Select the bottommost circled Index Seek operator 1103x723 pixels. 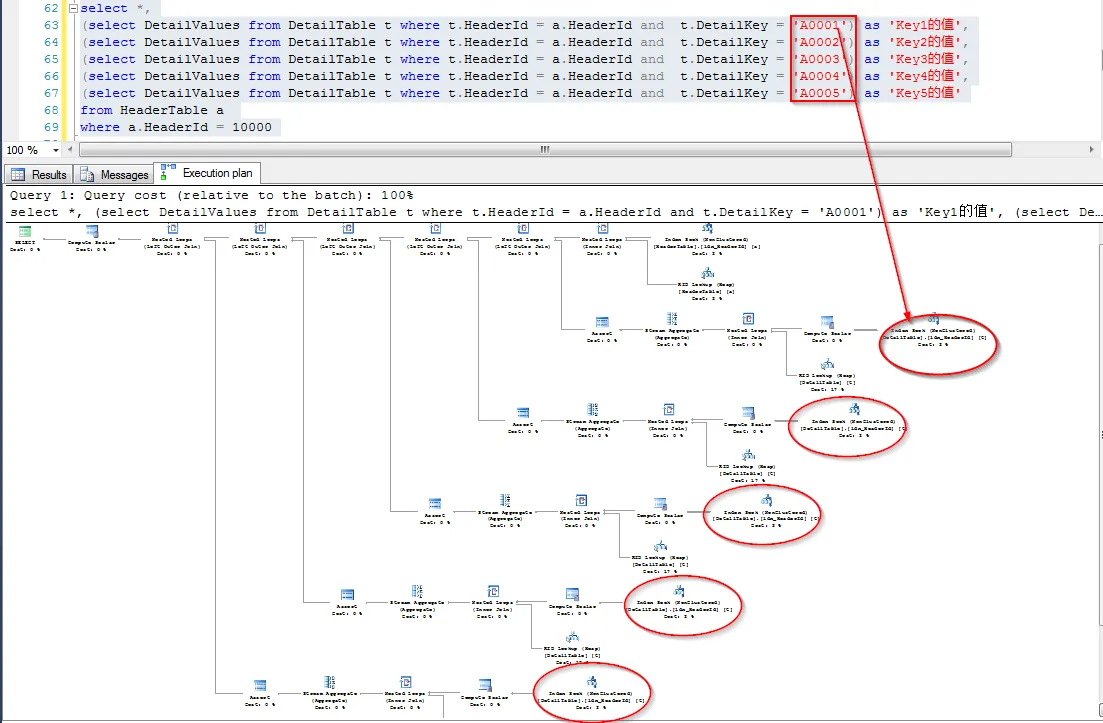coord(591,692)
